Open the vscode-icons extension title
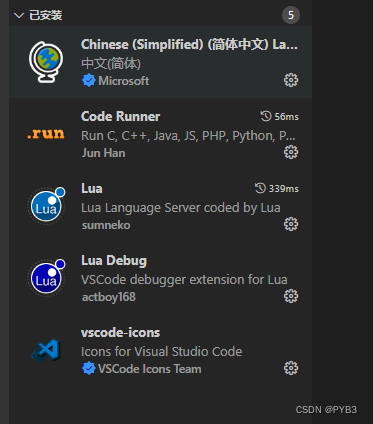373x424 pixels. point(120,333)
